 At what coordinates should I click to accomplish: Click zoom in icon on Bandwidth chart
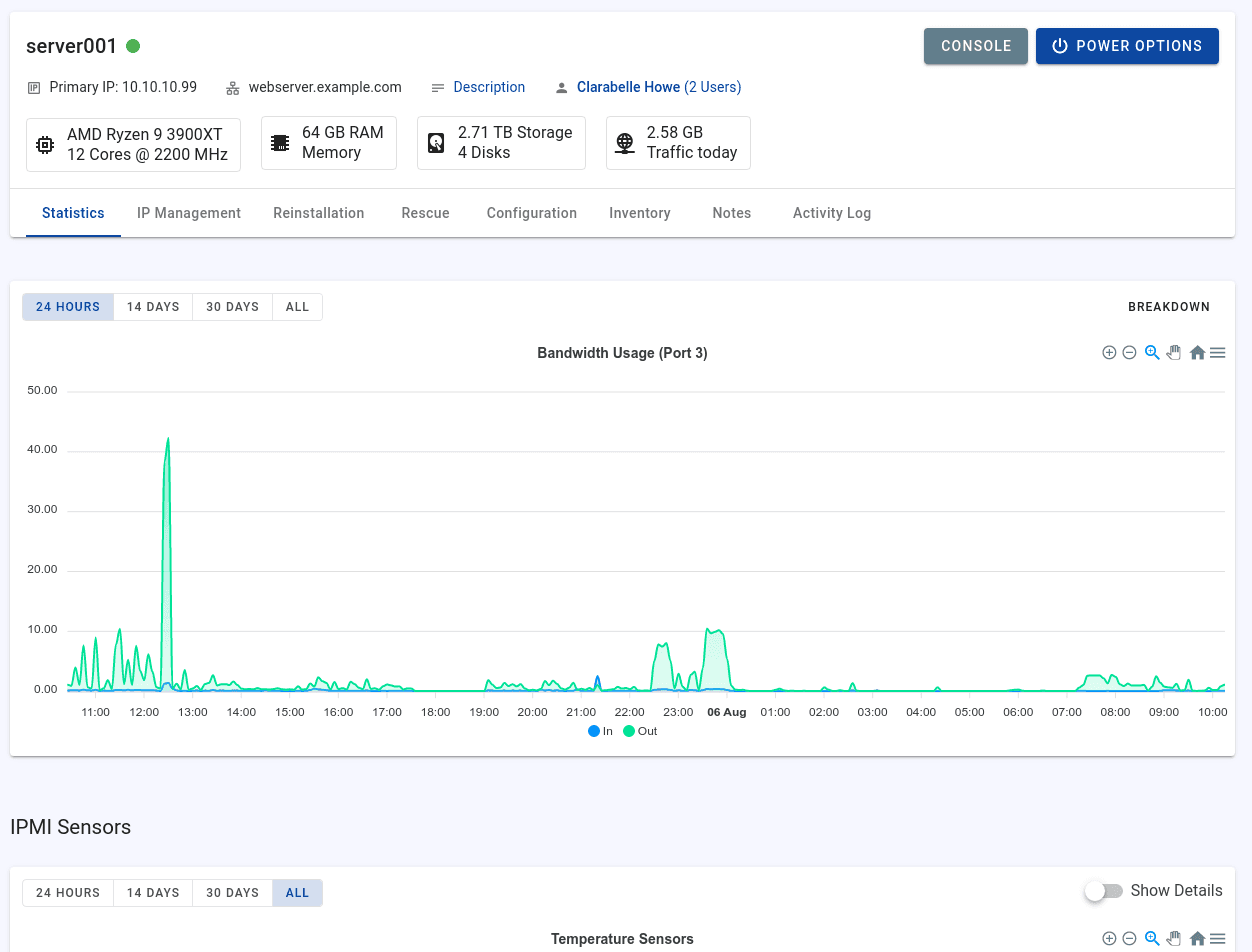pos(1109,353)
